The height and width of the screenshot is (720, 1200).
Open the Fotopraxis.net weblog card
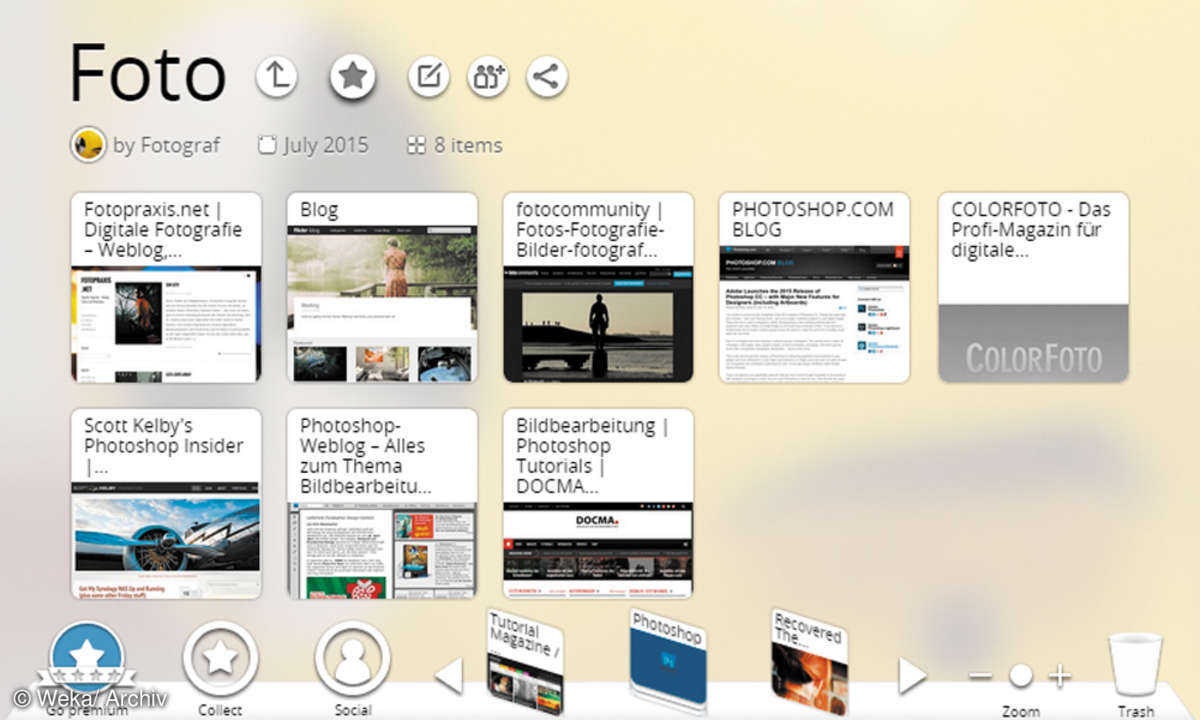tap(166, 287)
